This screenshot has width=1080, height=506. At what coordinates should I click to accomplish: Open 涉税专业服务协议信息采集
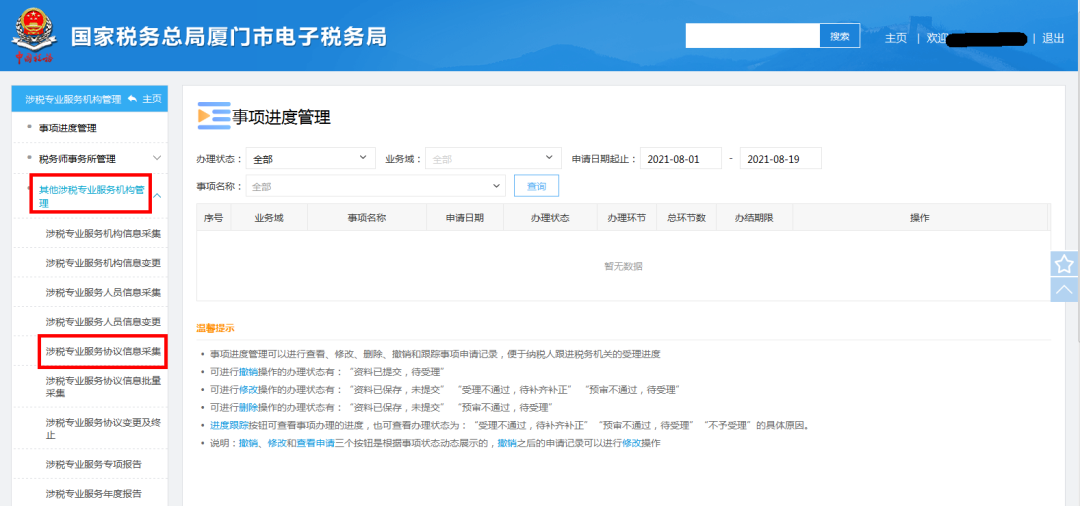pyautogui.click(x=103, y=351)
